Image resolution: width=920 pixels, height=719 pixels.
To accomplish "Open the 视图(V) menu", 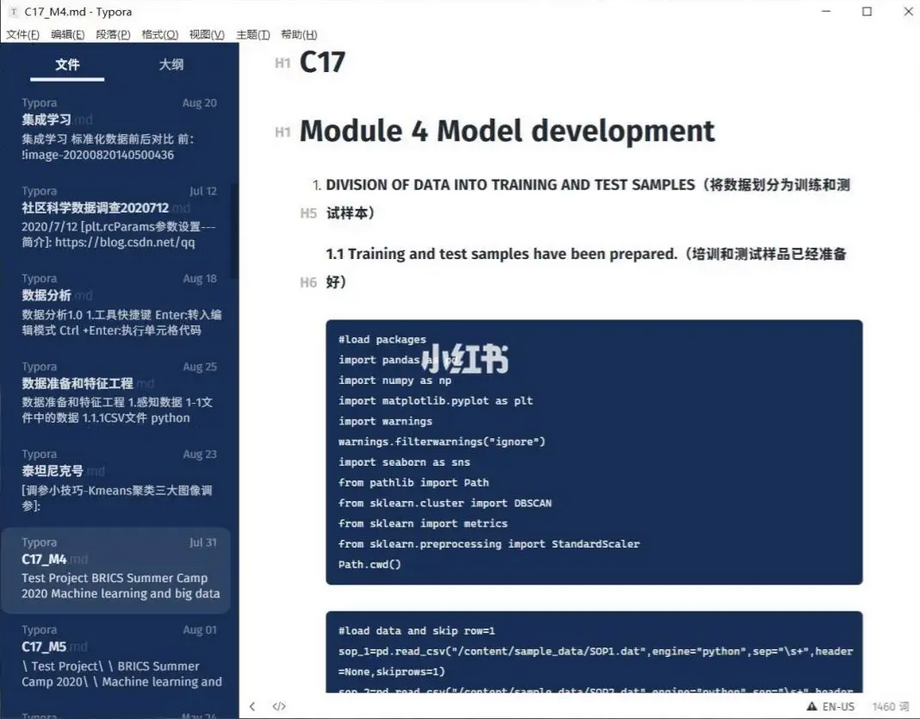I will [207, 35].
